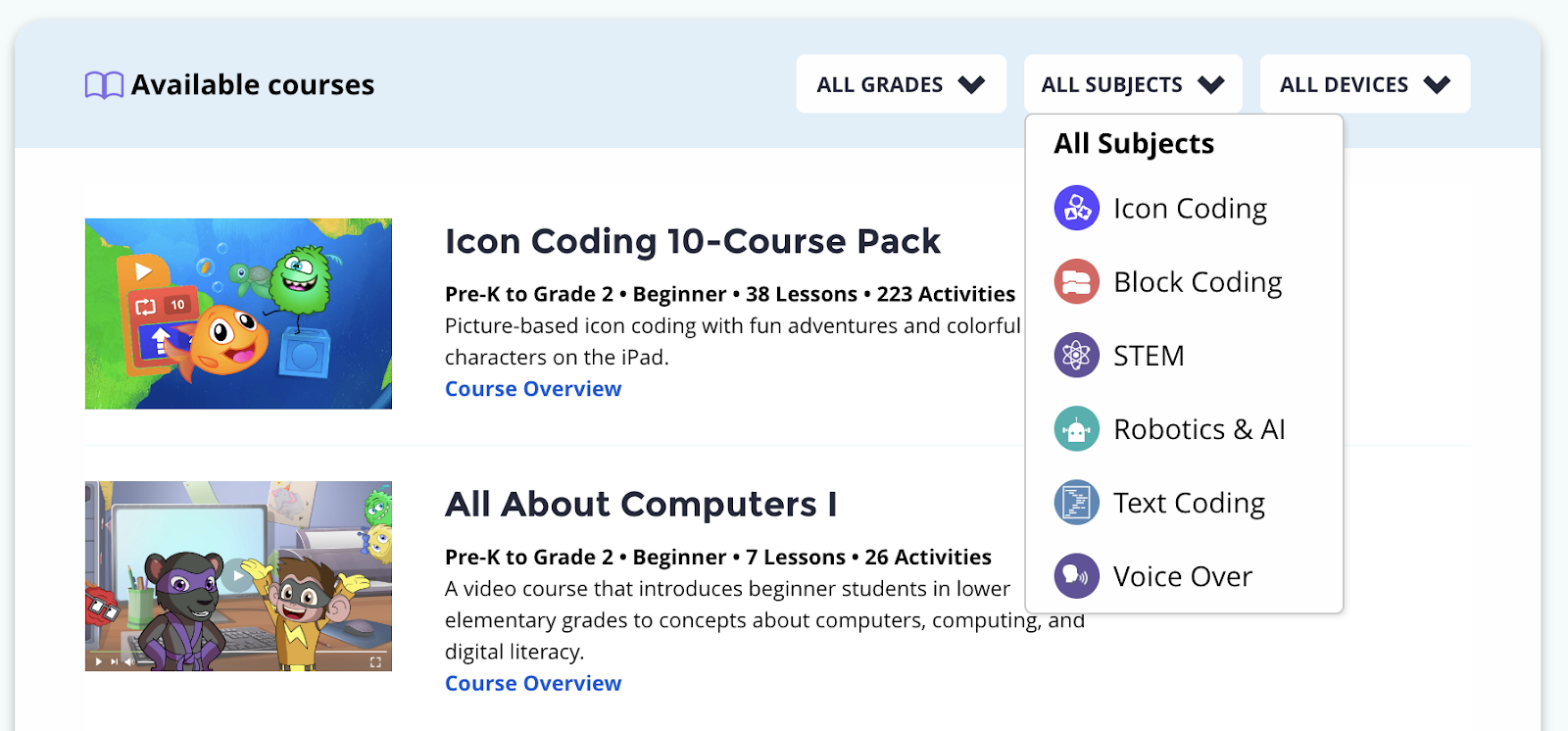The image size is (1568, 731).
Task: Click the Text Coding document icon
Action: [x=1076, y=502]
